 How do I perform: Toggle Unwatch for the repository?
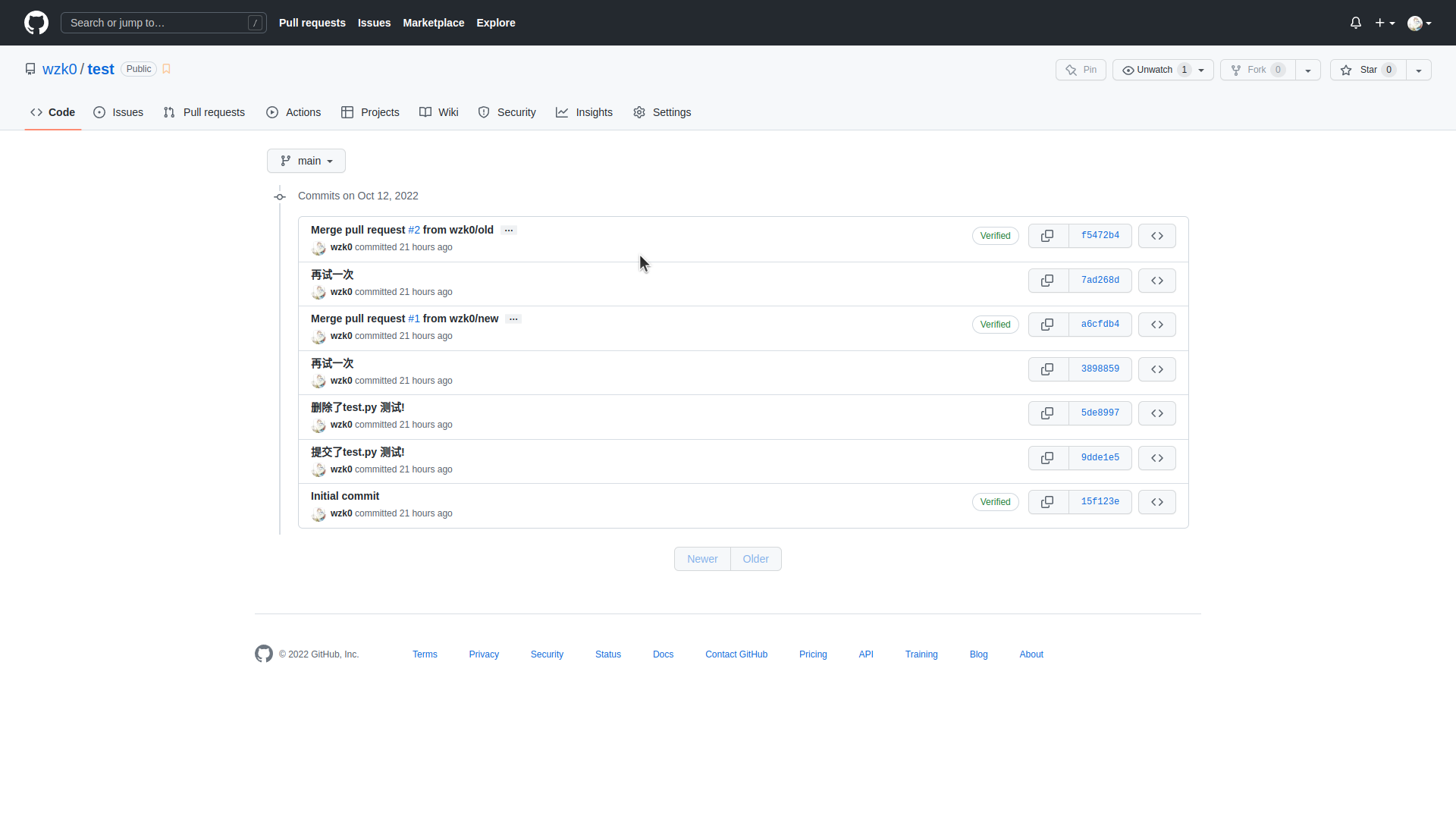pos(1154,70)
